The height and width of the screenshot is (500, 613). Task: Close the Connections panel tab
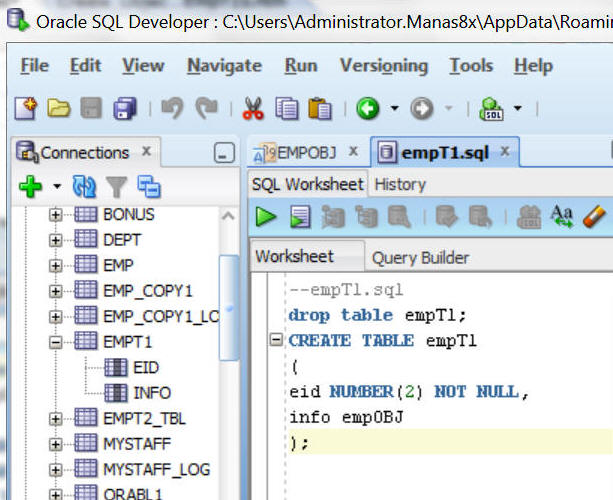coord(146,151)
